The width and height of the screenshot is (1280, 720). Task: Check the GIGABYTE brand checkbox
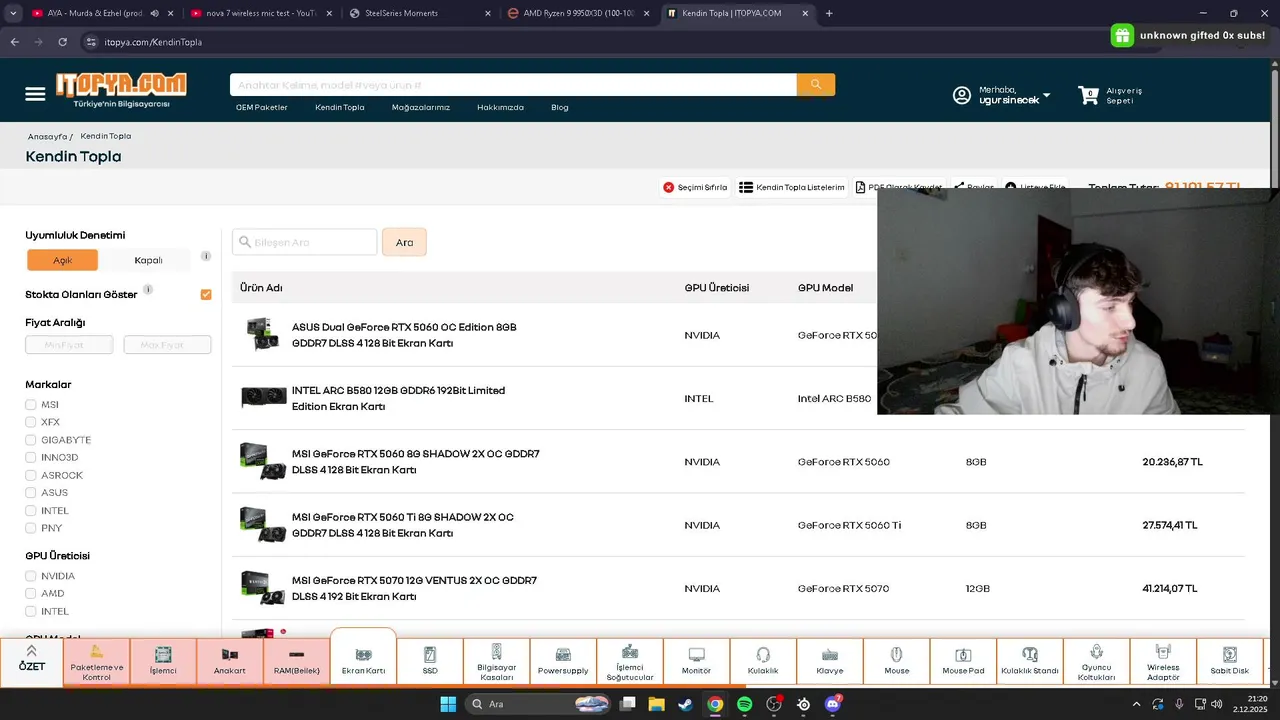click(x=31, y=440)
